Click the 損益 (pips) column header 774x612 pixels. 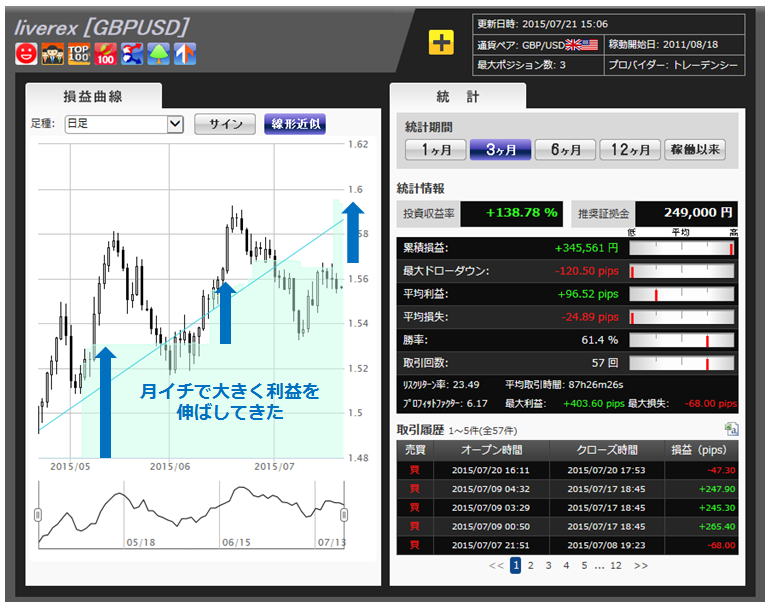point(701,450)
